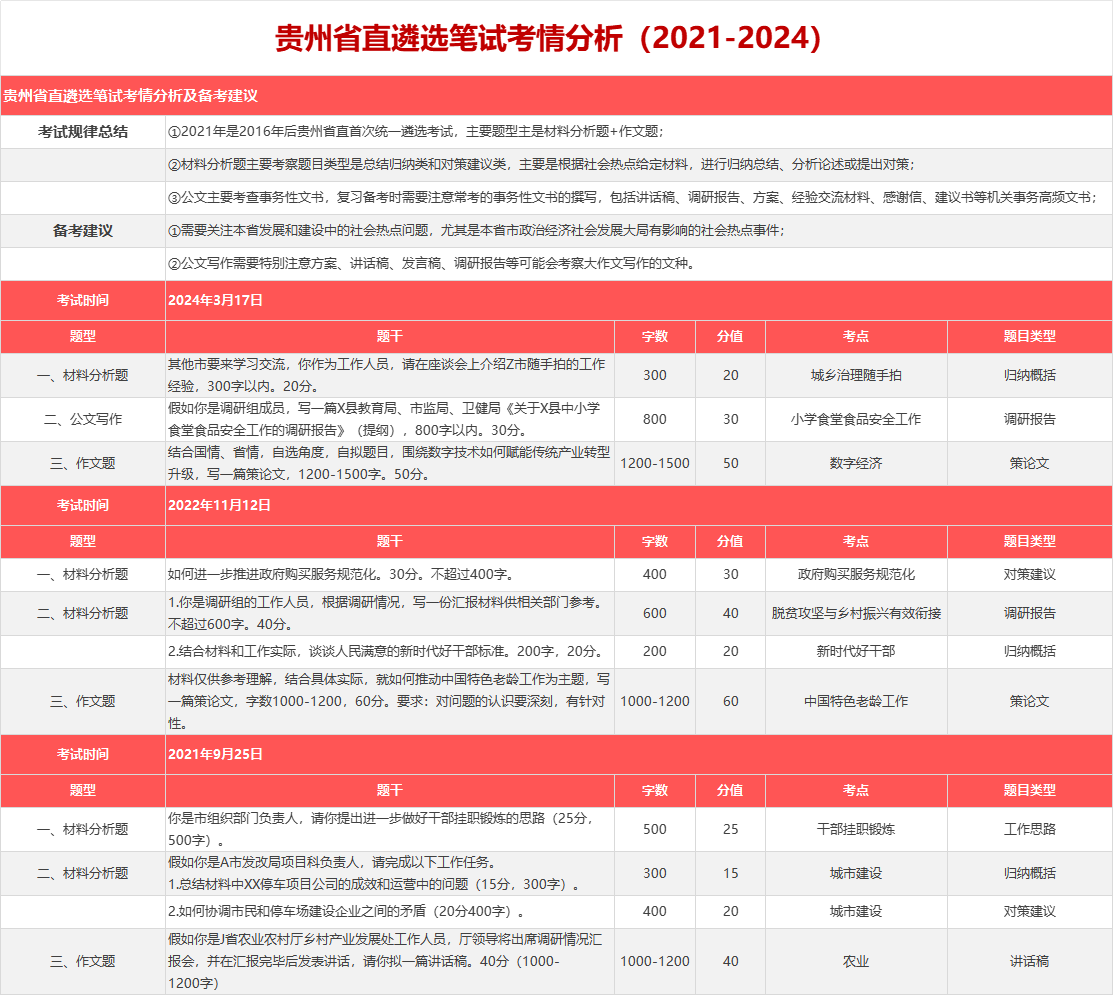Select the 二、公文写作 question type cell

[x=83, y=419]
